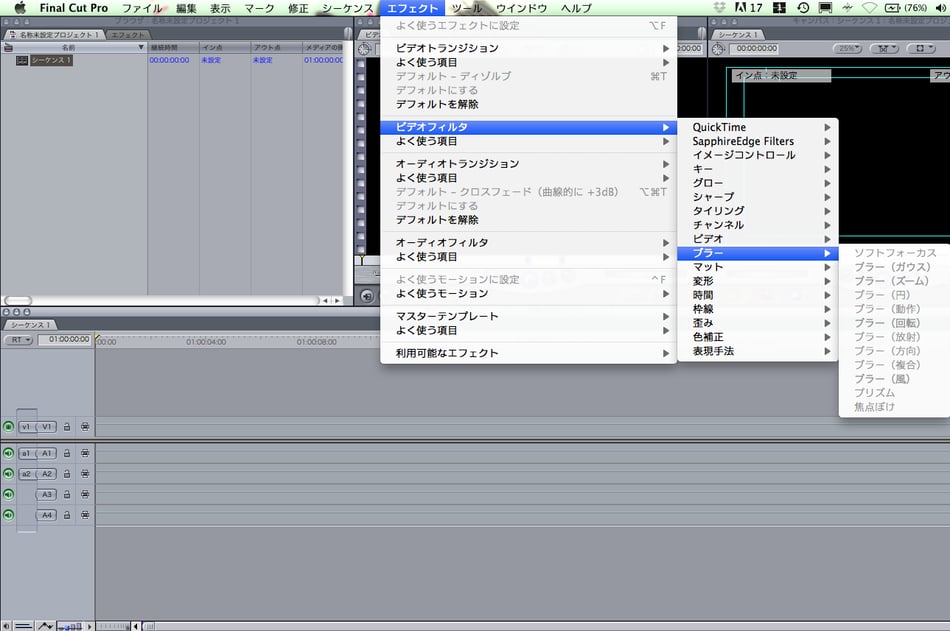Open the RT popup menu
The width and height of the screenshot is (950, 631).
tap(19, 340)
